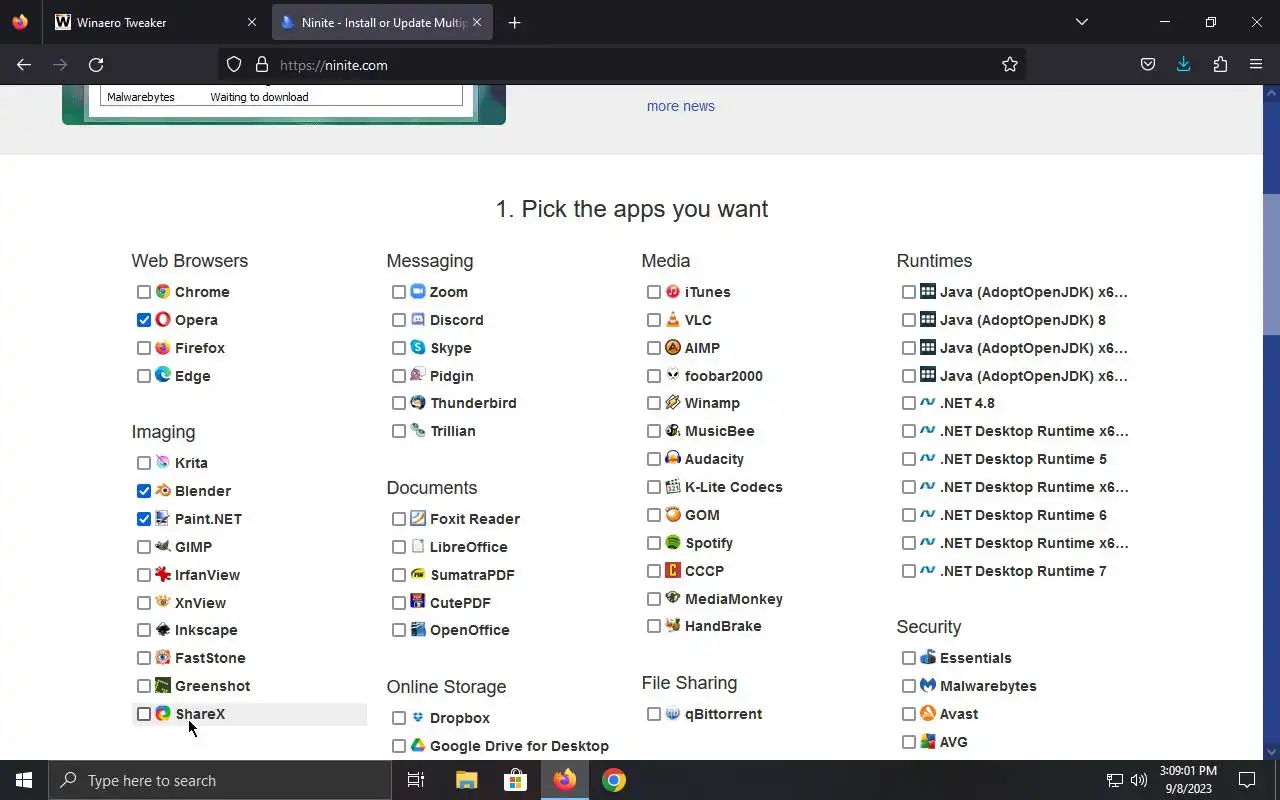
Task: Save page to Pocket icon
Action: click(1148, 65)
